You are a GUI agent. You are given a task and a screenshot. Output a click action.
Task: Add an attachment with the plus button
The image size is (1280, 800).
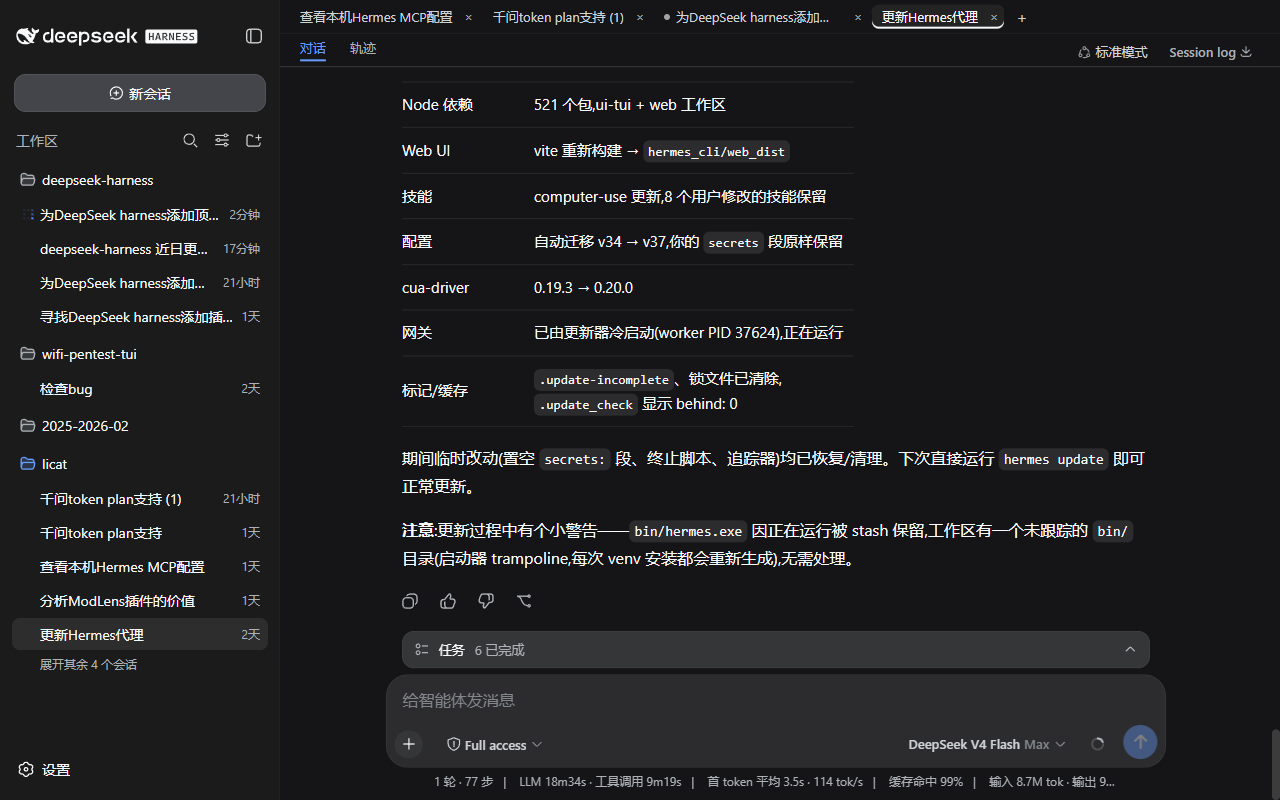408,744
